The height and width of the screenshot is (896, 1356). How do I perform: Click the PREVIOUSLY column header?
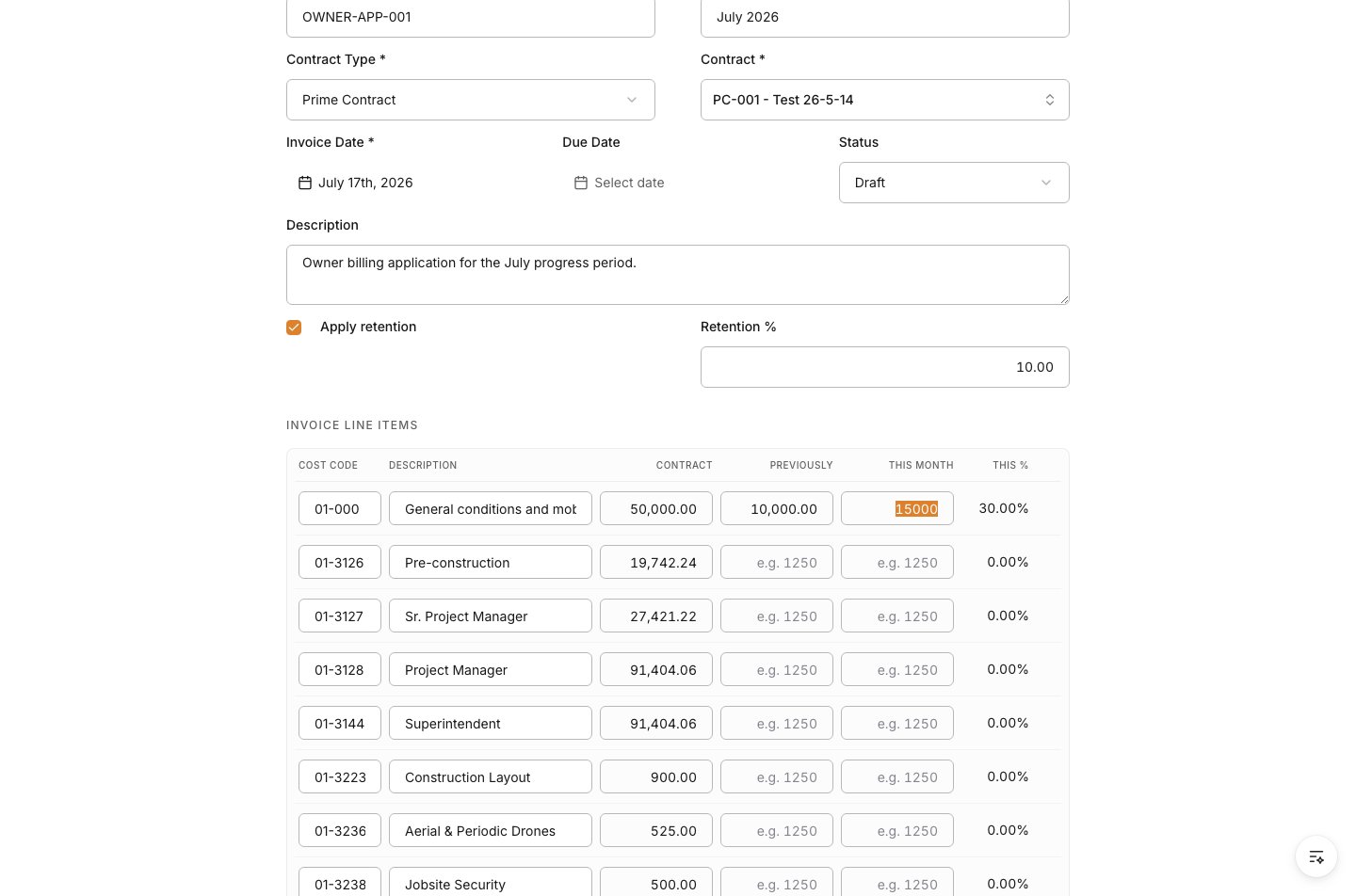point(801,465)
